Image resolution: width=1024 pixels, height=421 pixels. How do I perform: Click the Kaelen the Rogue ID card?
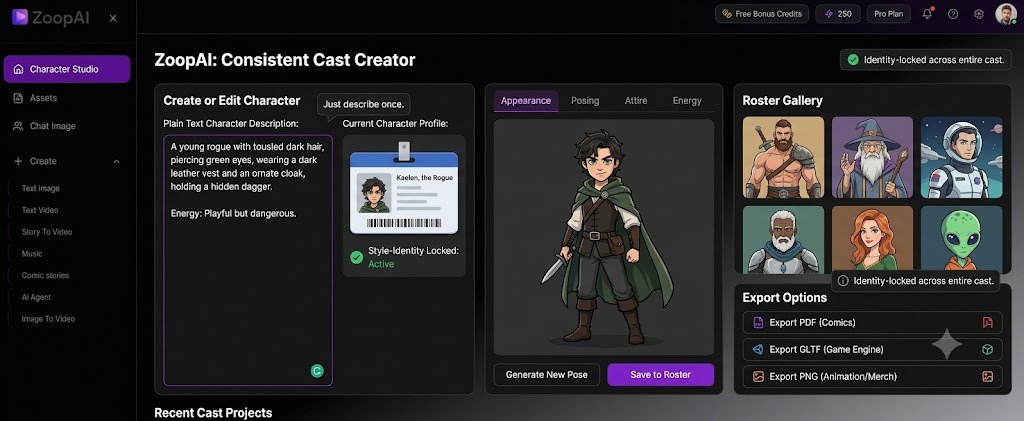coord(404,192)
